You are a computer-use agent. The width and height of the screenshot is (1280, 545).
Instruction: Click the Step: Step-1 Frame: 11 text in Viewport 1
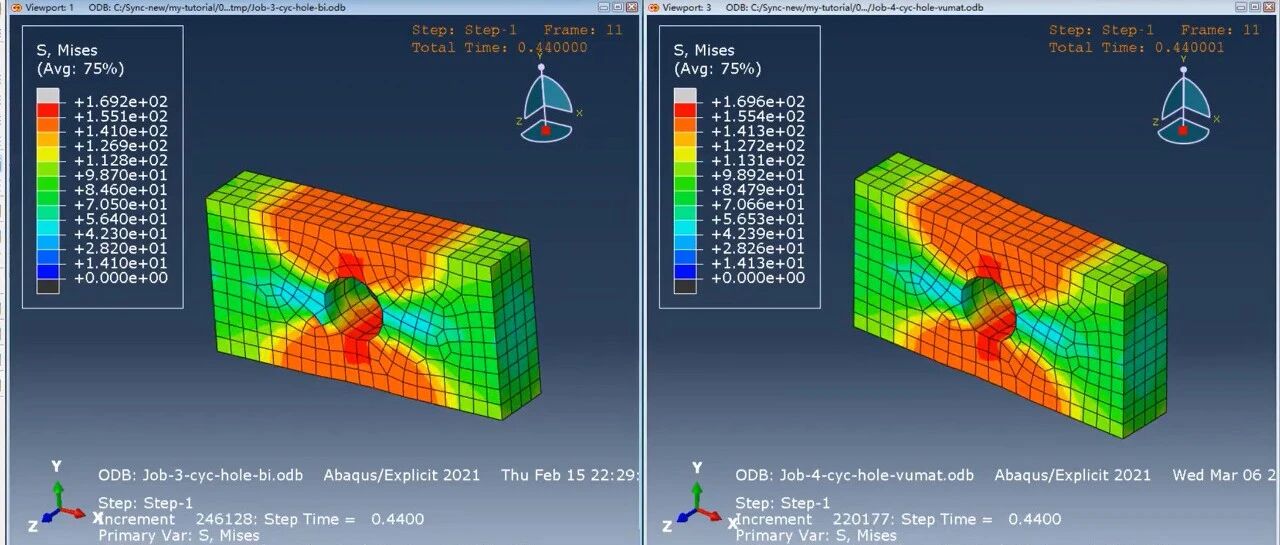(517, 30)
